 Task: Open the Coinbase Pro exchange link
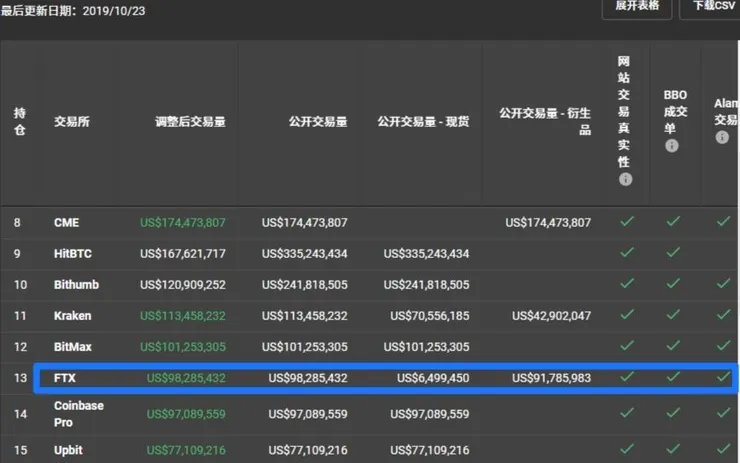point(79,414)
